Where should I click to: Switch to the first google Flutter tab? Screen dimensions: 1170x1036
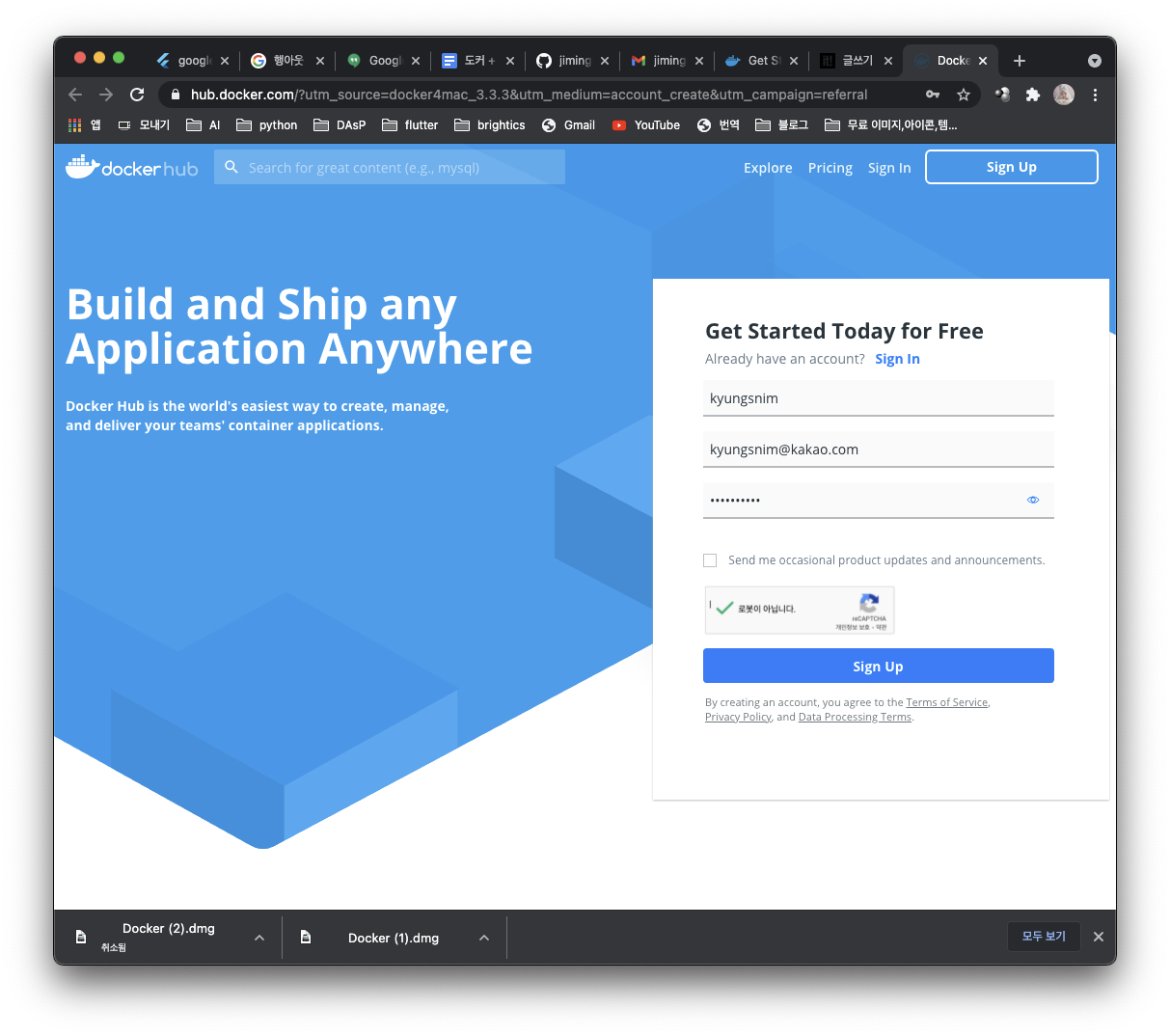193,61
